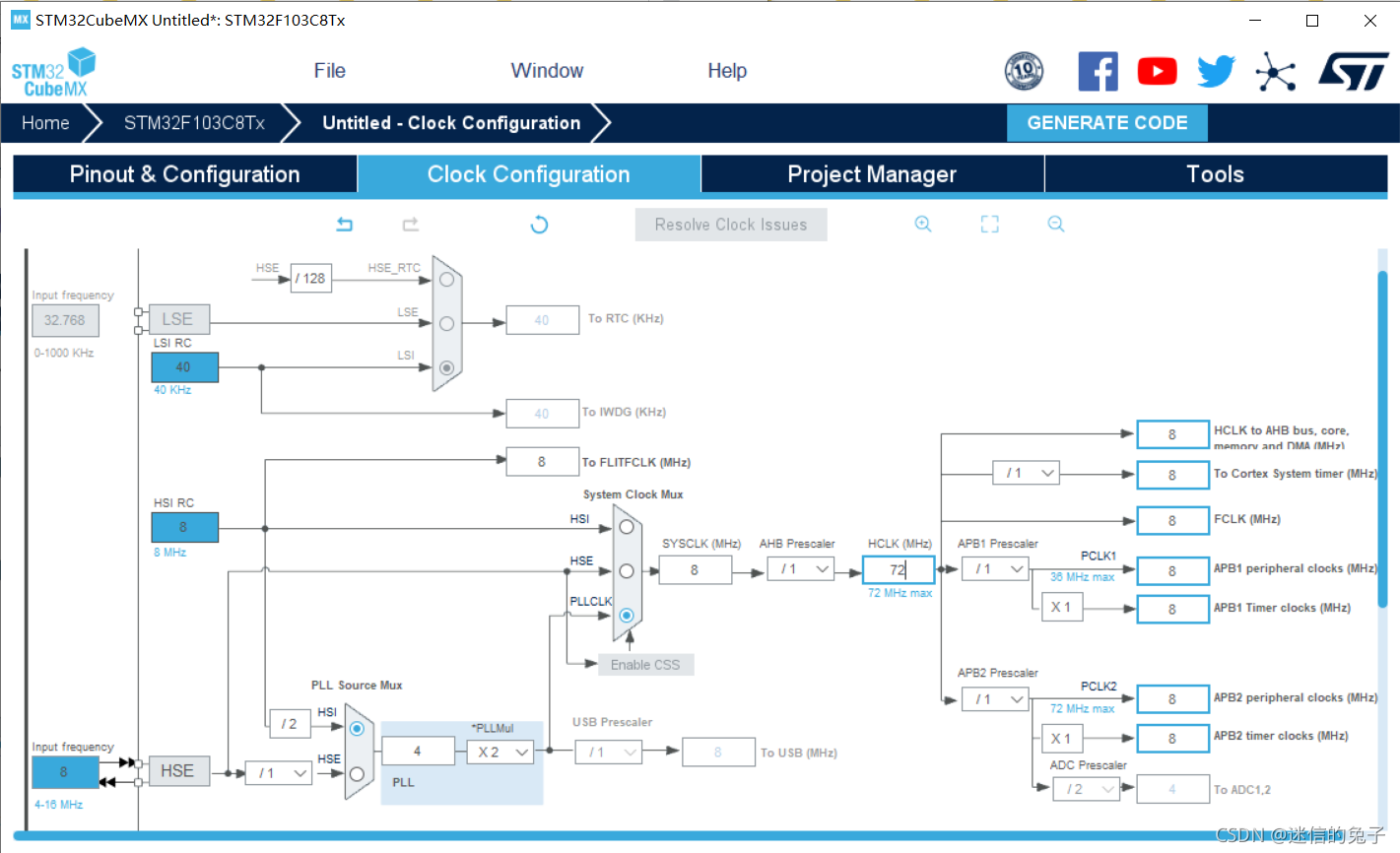Screen dimensions: 1400x853
Task: Select LSI in the RTC clock mux
Action: pos(446,367)
